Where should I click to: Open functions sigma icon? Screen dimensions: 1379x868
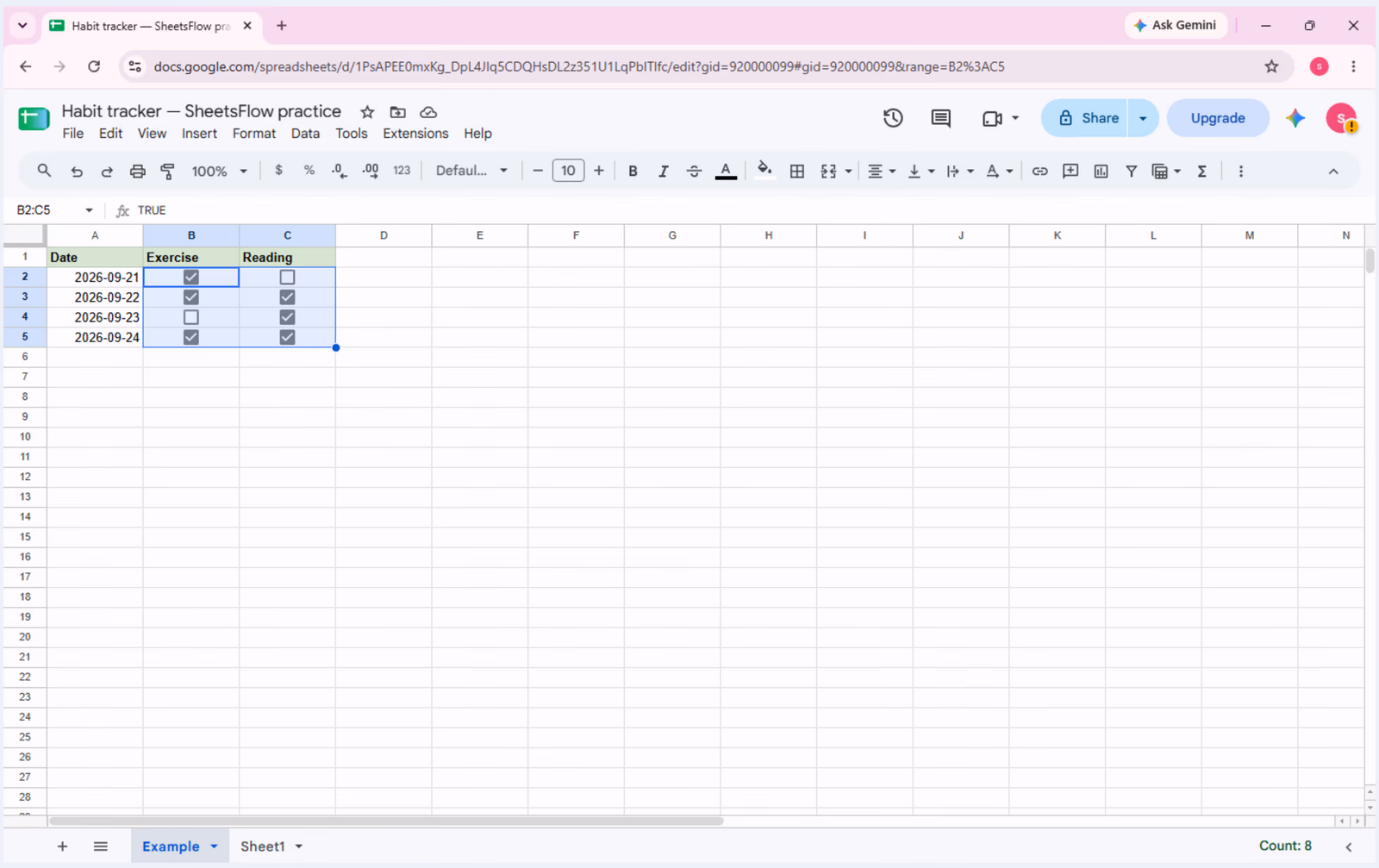point(1201,172)
